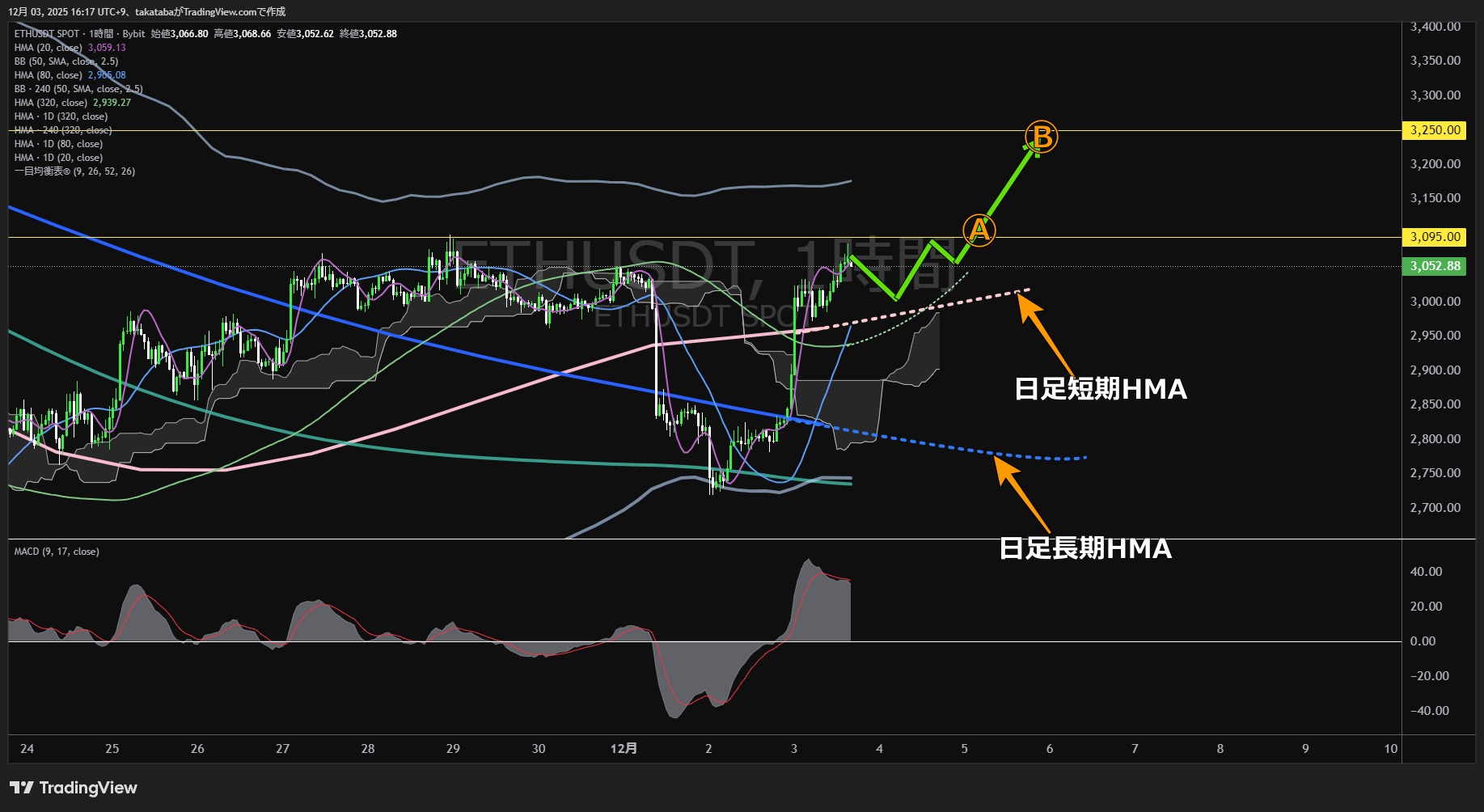Click the 12月 label on the time axis
1484x812 pixels.
coord(624,749)
